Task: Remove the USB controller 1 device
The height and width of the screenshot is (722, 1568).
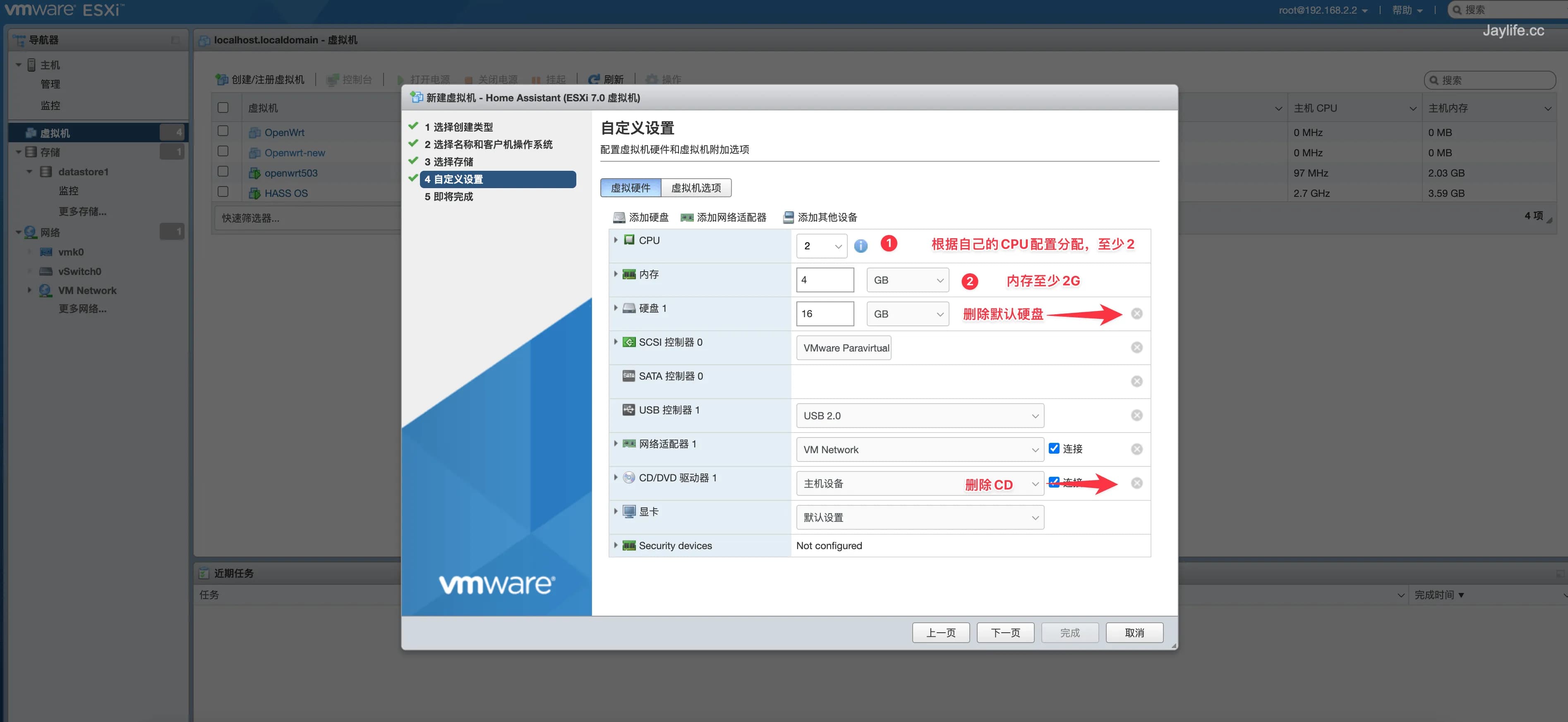Action: tap(1136, 416)
